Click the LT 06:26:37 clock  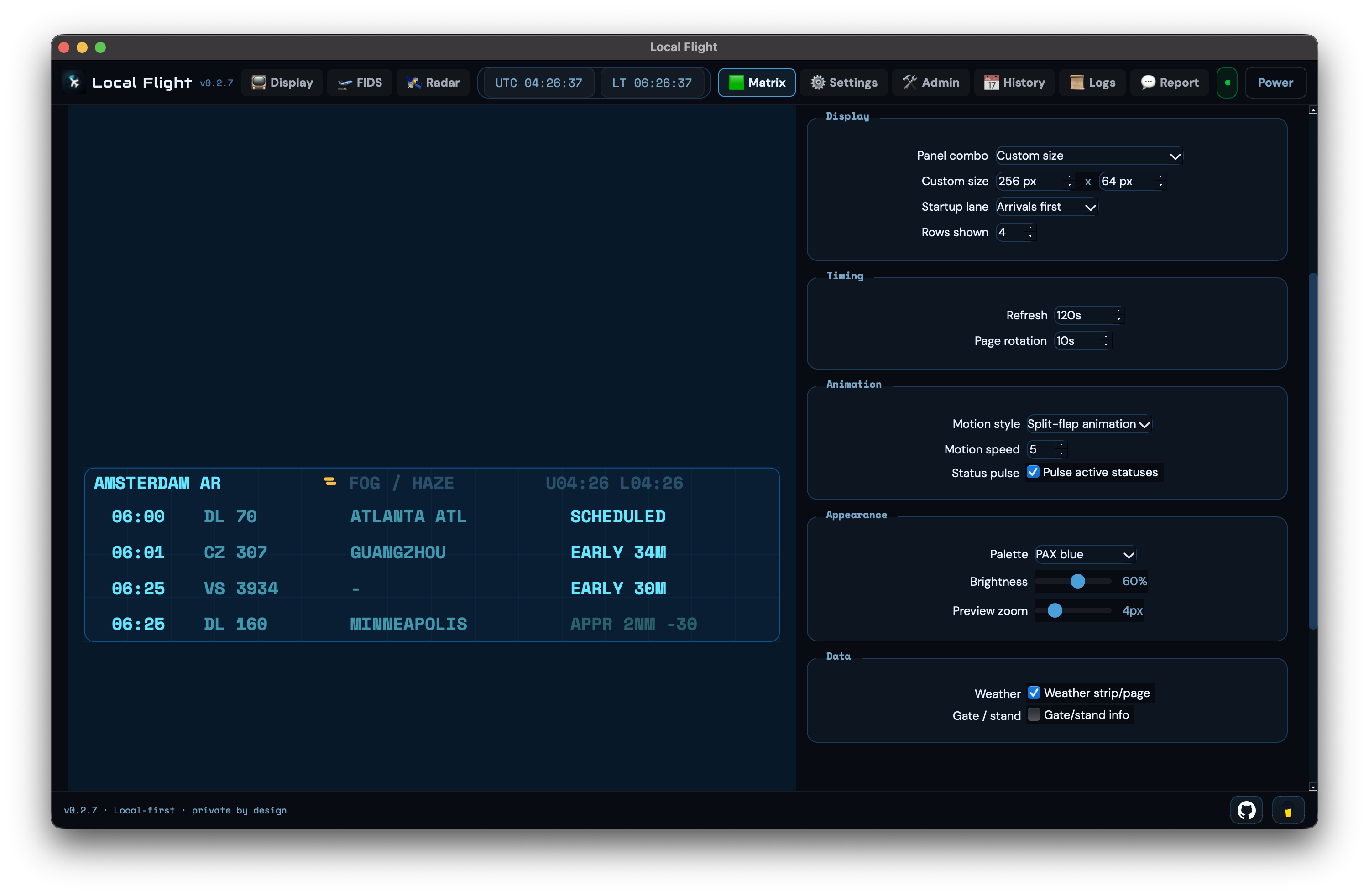652,83
